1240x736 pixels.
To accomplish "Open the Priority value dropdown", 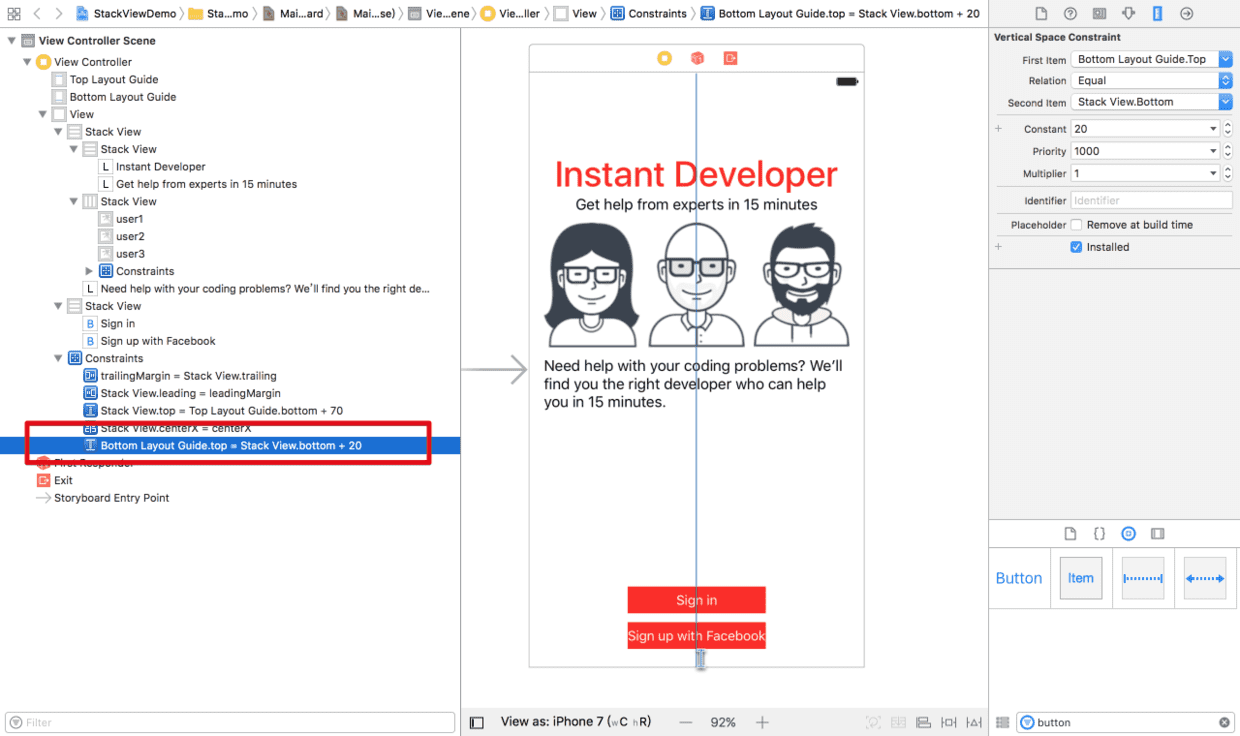I will (1213, 151).
